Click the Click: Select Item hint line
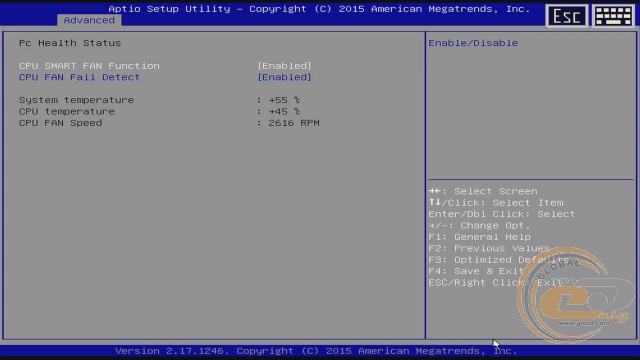 [x=496, y=203]
